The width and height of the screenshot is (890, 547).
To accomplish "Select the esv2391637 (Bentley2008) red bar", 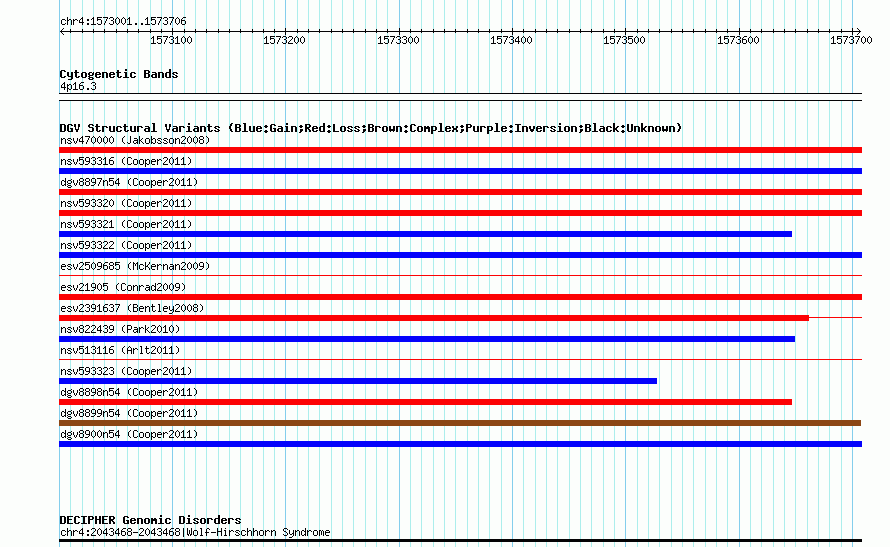I will point(434,318).
